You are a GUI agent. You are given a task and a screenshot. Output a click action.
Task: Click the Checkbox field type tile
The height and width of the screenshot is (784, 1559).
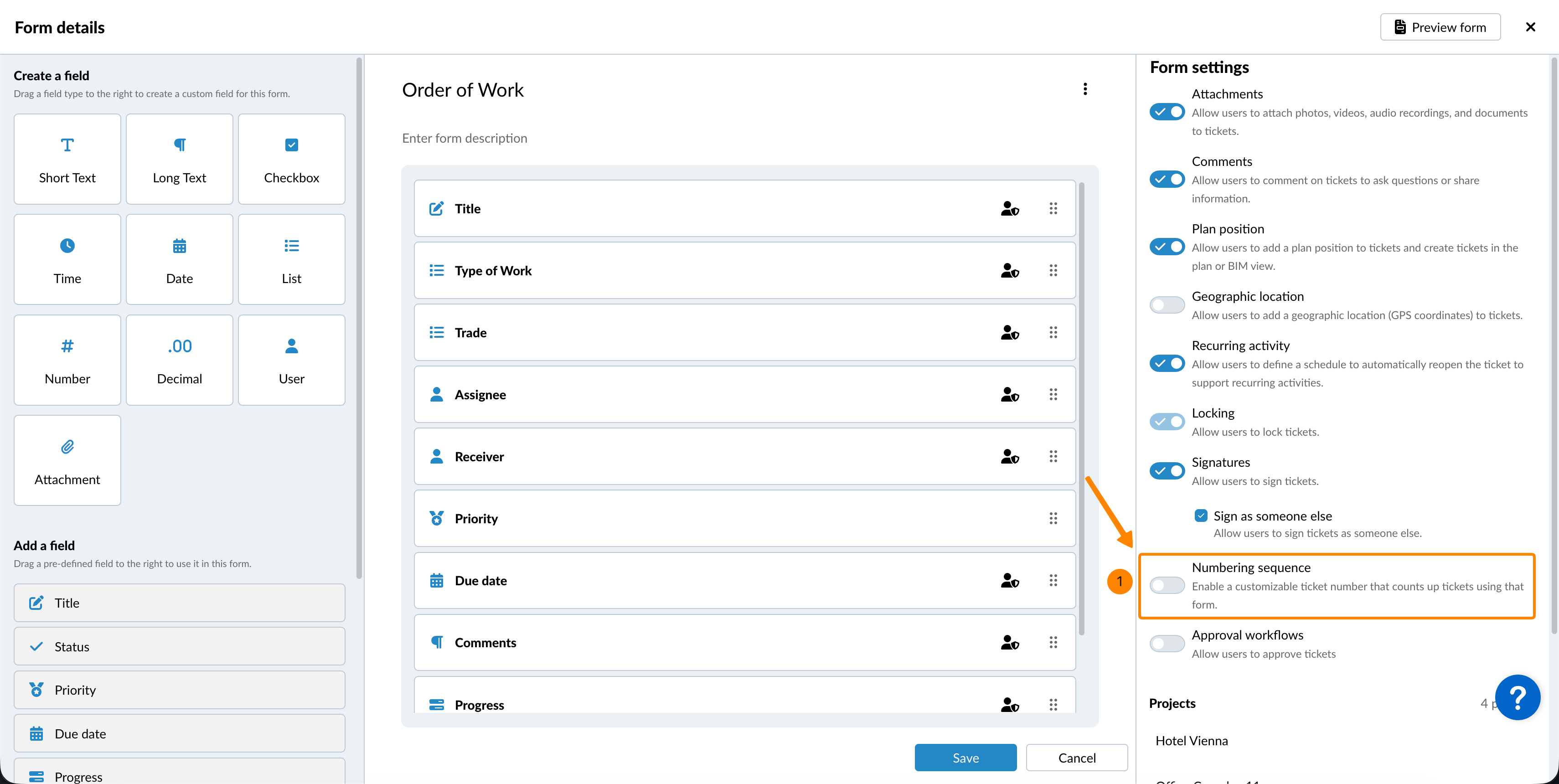[291, 159]
